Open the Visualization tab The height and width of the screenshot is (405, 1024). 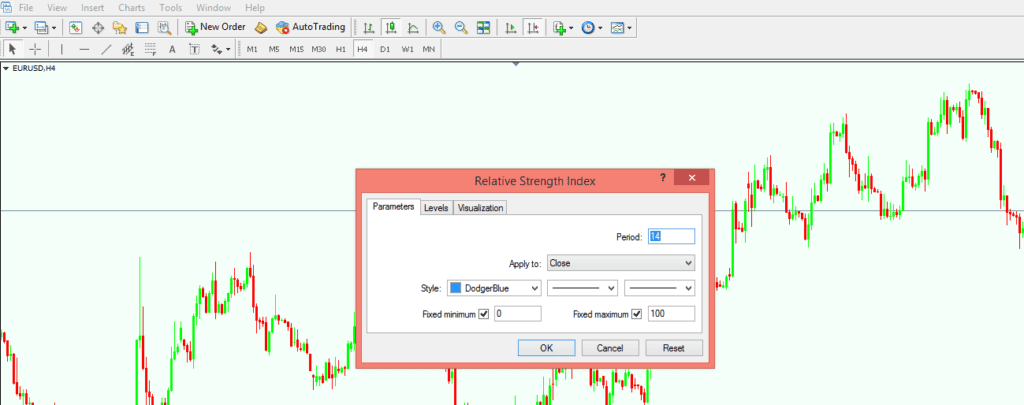[481, 208]
